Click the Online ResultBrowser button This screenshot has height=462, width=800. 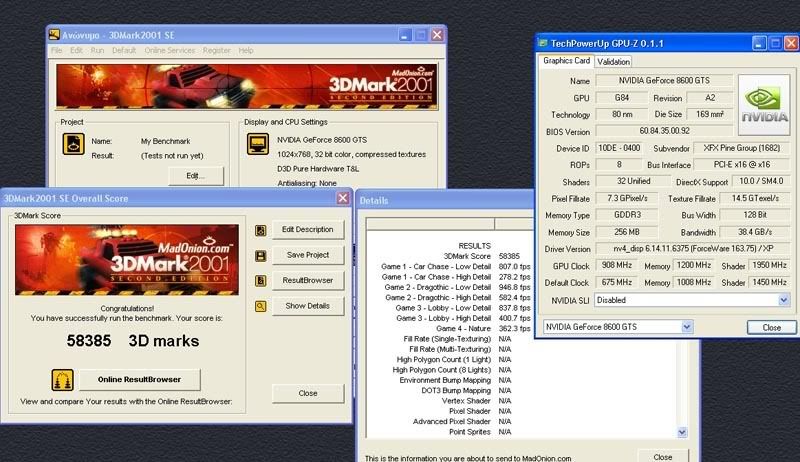click(x=139, y=379)
